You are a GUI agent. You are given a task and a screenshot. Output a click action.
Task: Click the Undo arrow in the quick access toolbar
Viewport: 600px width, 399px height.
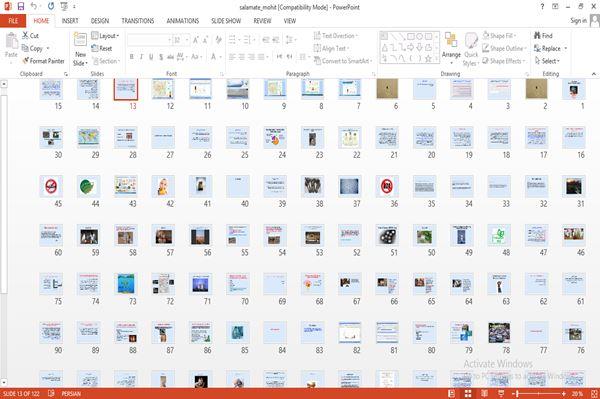click(34, 6)
